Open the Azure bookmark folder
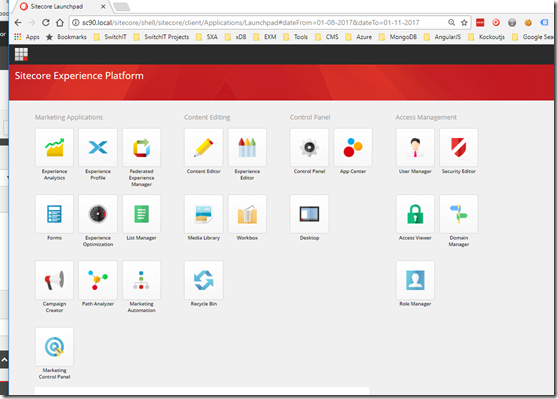The height and width of the screenshot is (399, 558). pyautogui.click(x=359, y=37)
